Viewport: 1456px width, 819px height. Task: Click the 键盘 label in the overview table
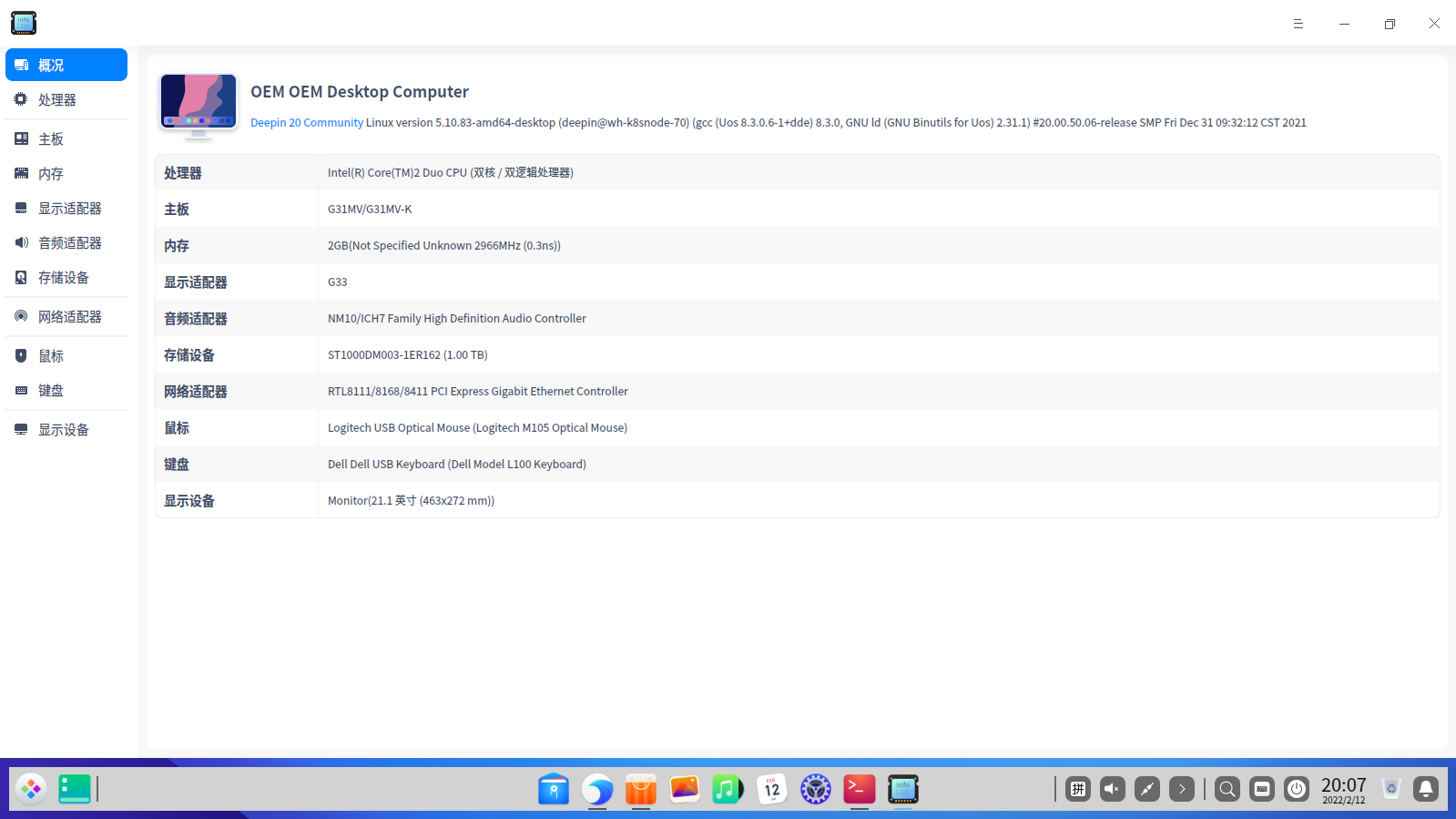pyautogui.click(x=177, y=465)
